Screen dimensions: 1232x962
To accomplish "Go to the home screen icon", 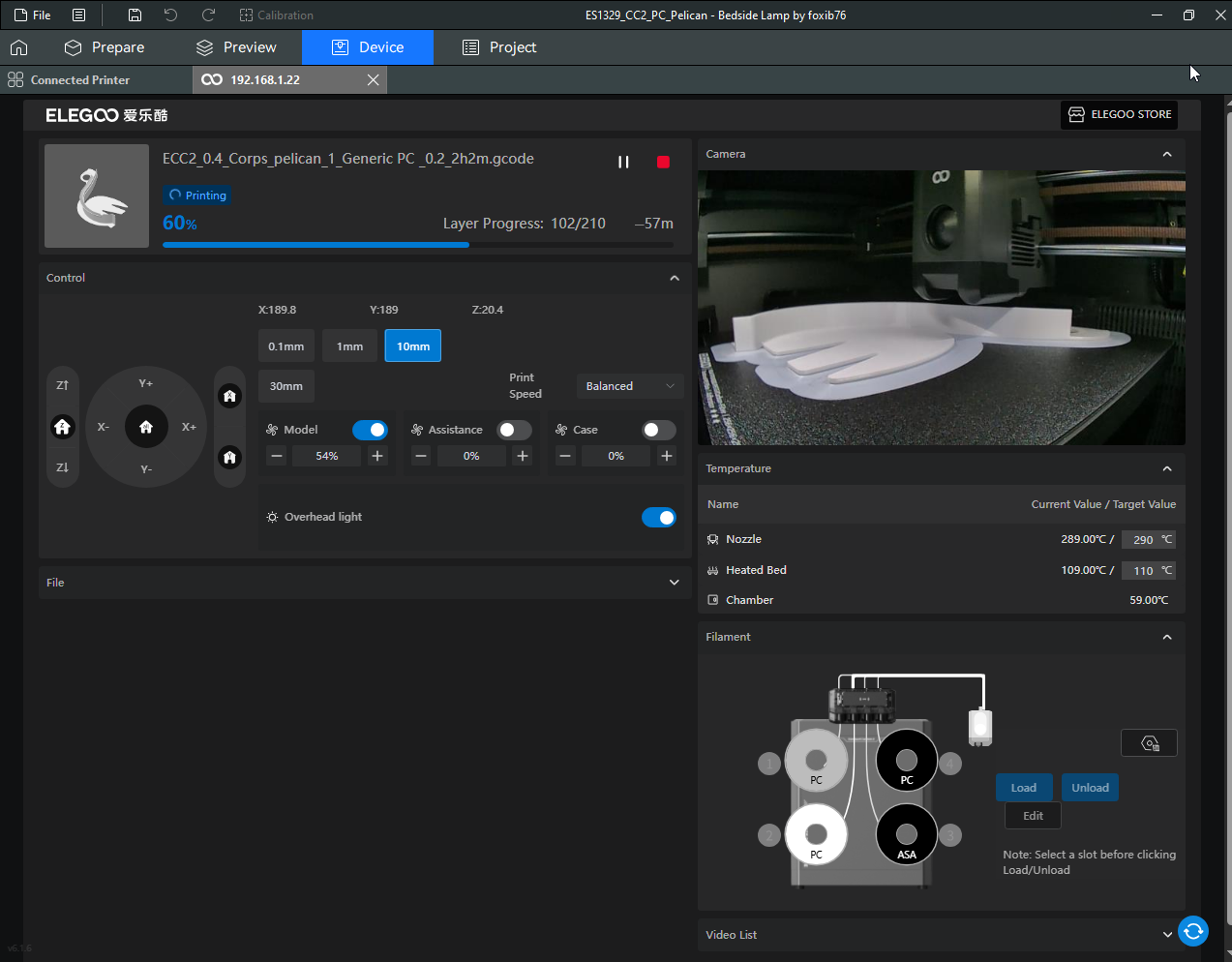I will coord(19,47).
